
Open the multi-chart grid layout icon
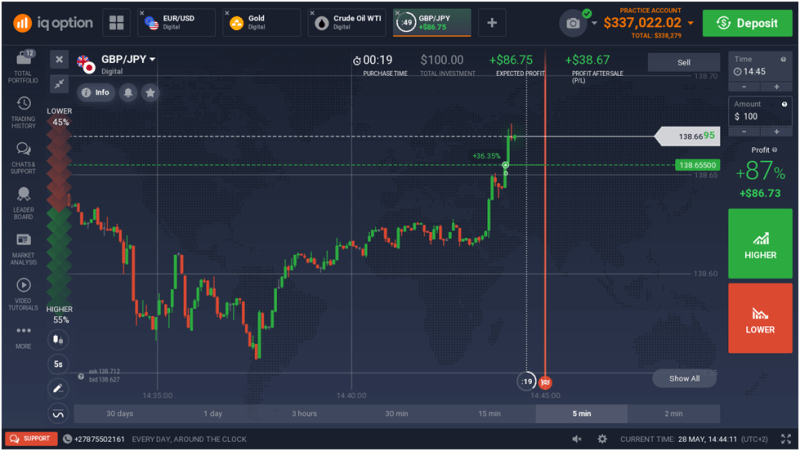click(x=116, y=22)
